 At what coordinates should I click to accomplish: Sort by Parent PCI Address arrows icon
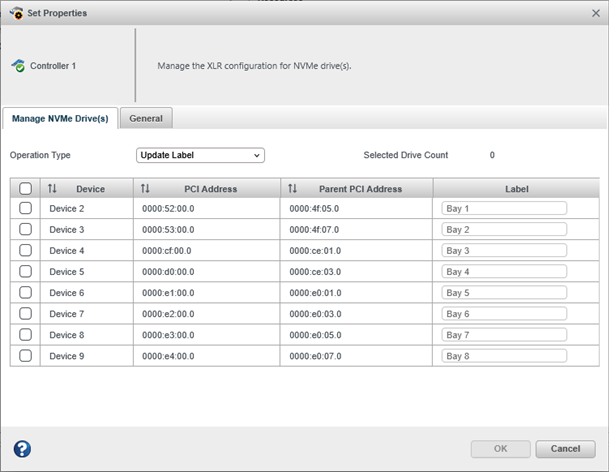pos(292,188)
